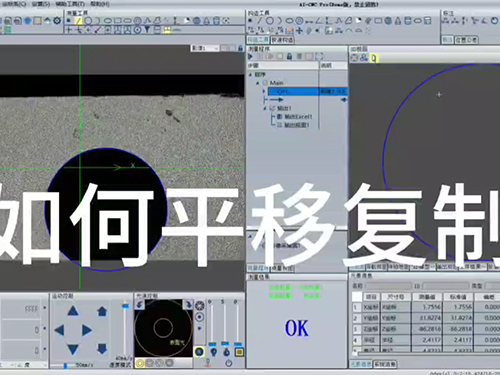Open the 影像1 dropdown above image
Image resolution: width=500 pixels, height=375 pixels.
pyautogui.click(x=205, y=48)
